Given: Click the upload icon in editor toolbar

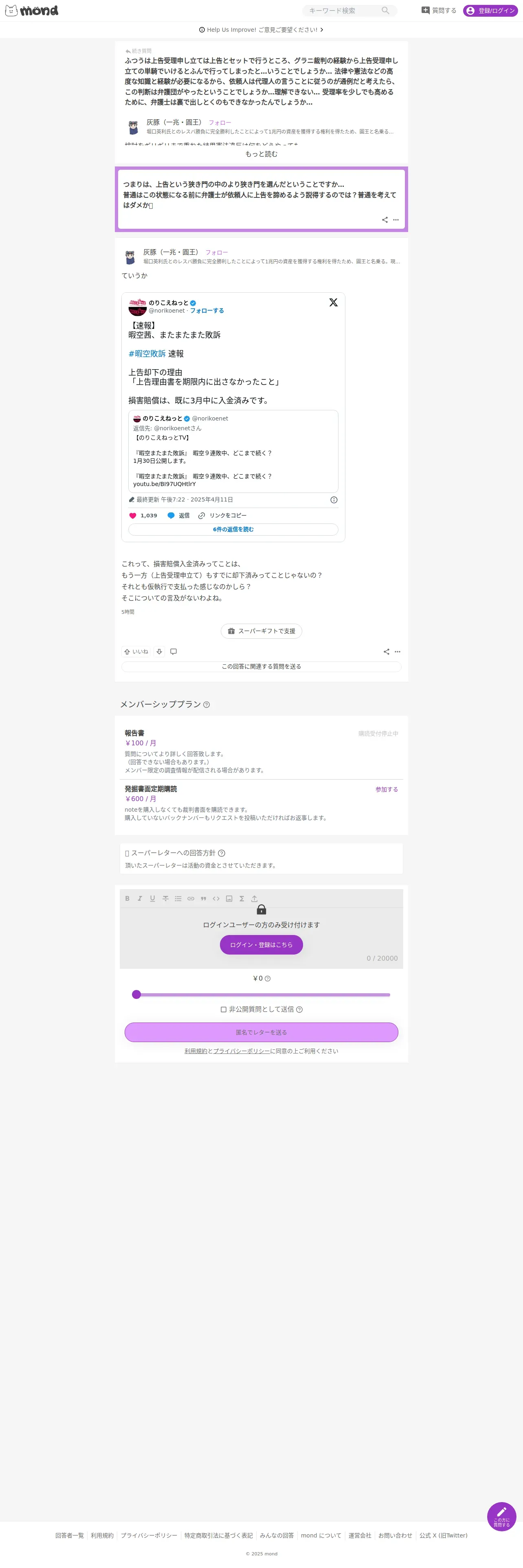Looking at the screenshot, I should (x=255, y=898).
